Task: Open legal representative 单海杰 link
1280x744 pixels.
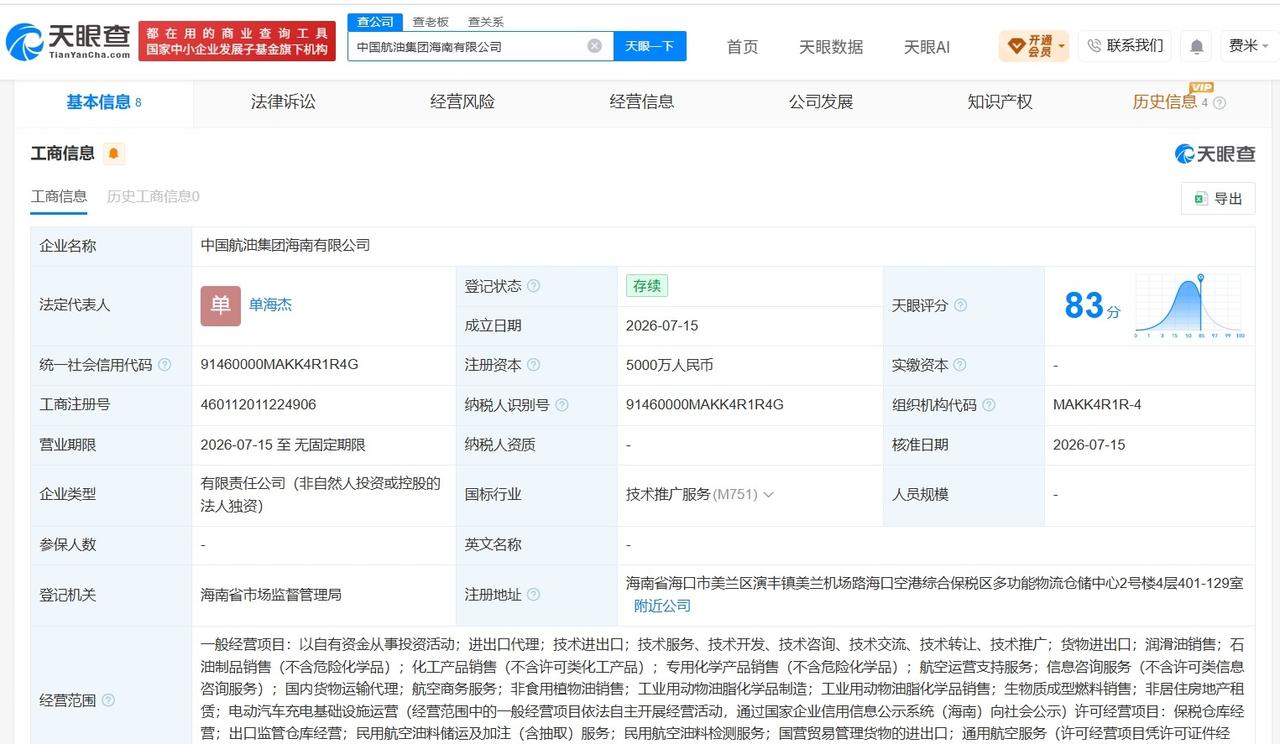Action: [270, 305]
